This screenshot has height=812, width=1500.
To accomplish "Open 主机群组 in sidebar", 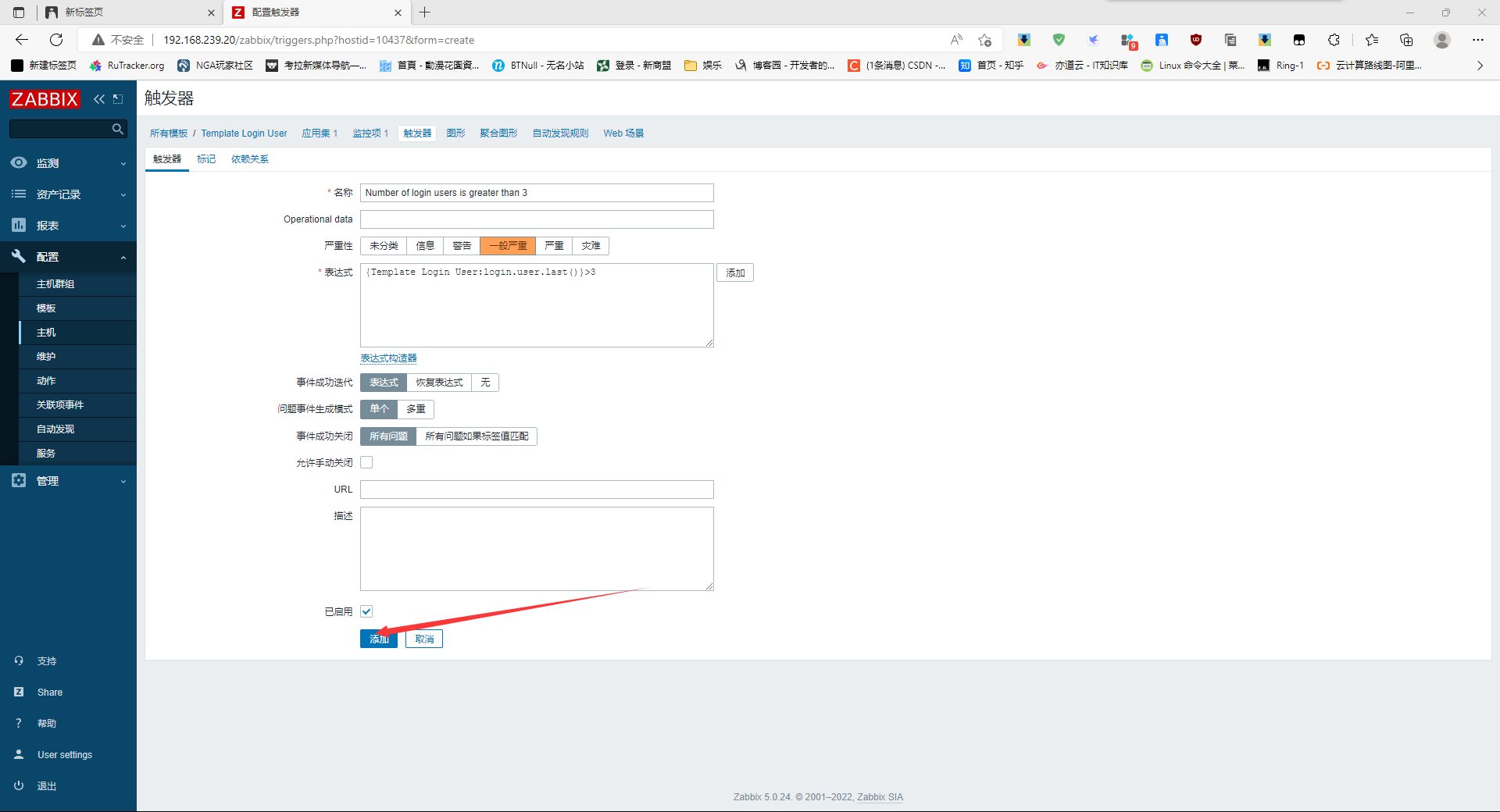I will pos(55,284).
